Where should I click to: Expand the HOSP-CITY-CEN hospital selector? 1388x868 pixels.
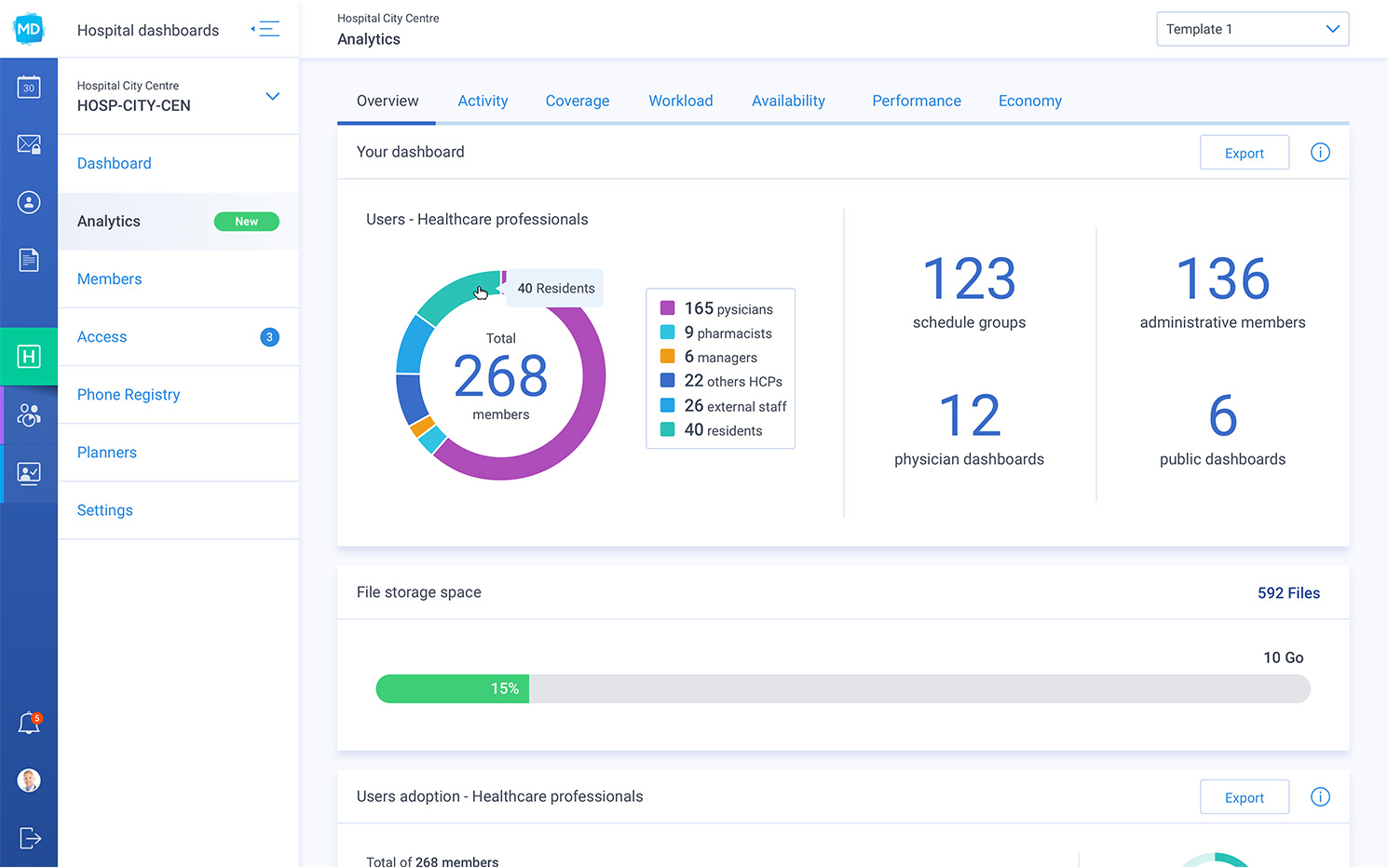click(272, 96)
